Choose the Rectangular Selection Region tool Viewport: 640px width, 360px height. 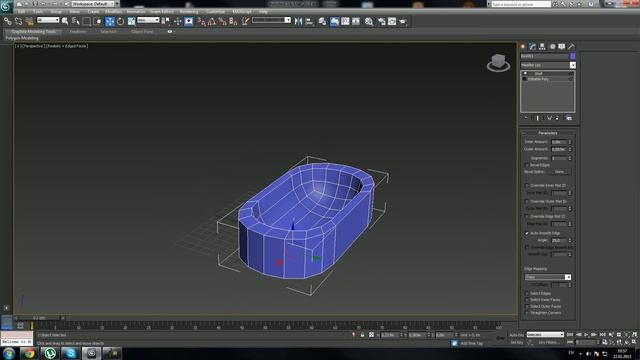[87, 21]
